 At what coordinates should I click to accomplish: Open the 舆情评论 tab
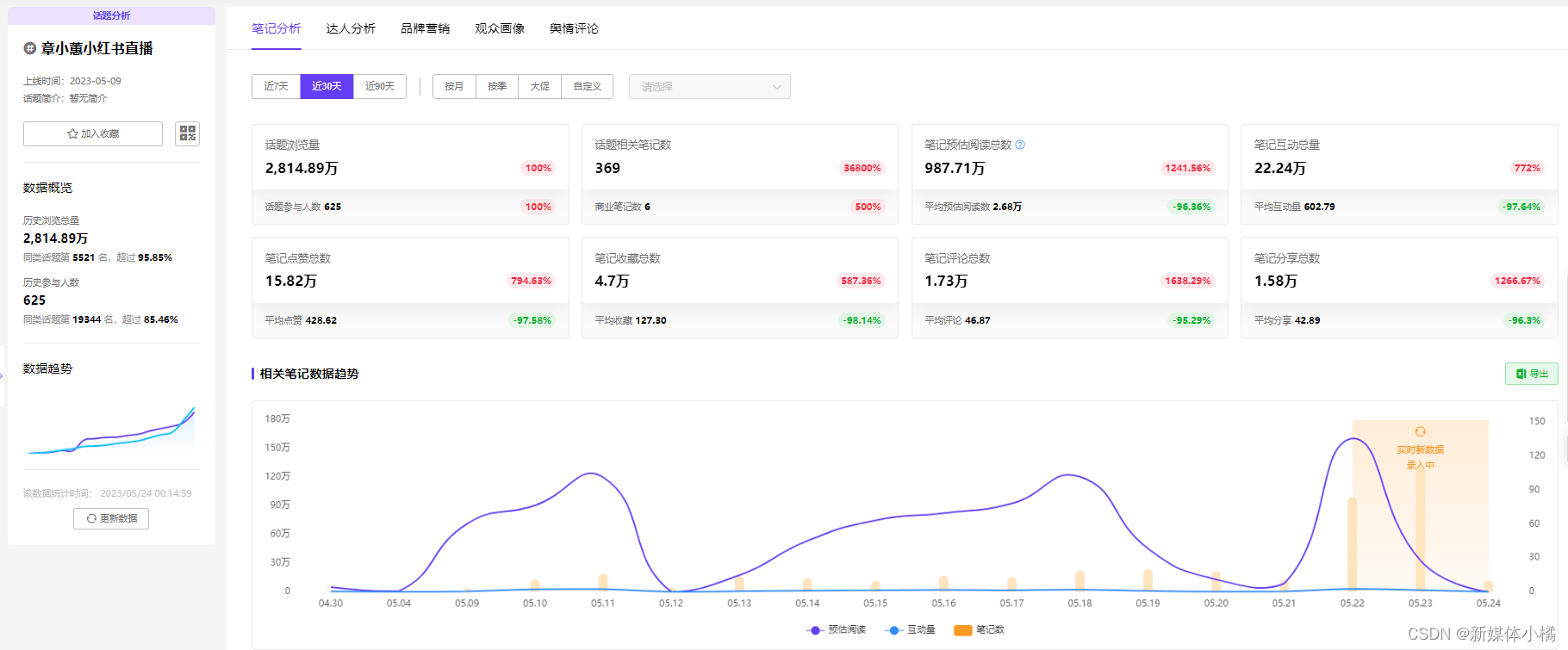574,28
